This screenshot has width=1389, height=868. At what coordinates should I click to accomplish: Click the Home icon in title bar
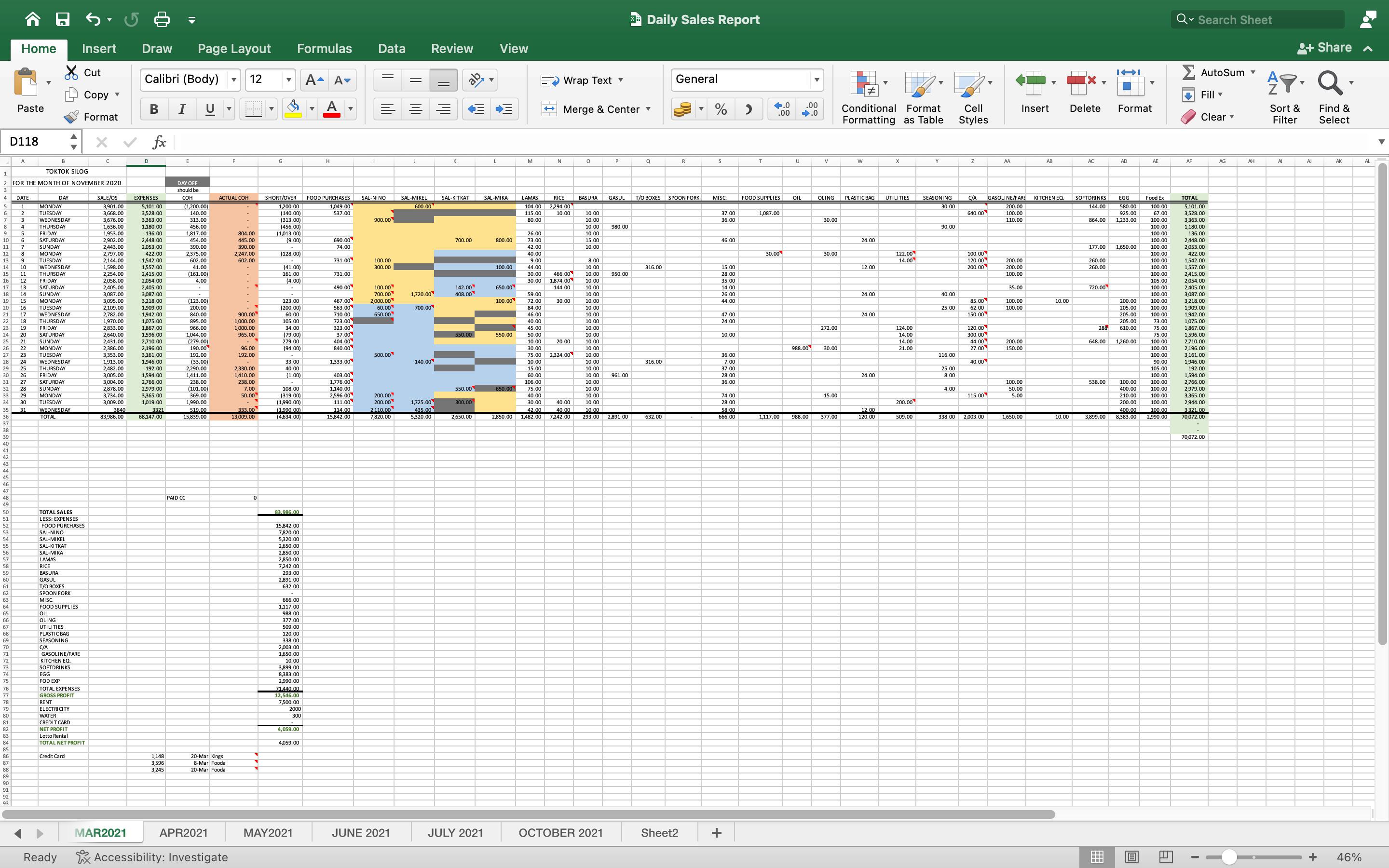[x=33, y=19]
